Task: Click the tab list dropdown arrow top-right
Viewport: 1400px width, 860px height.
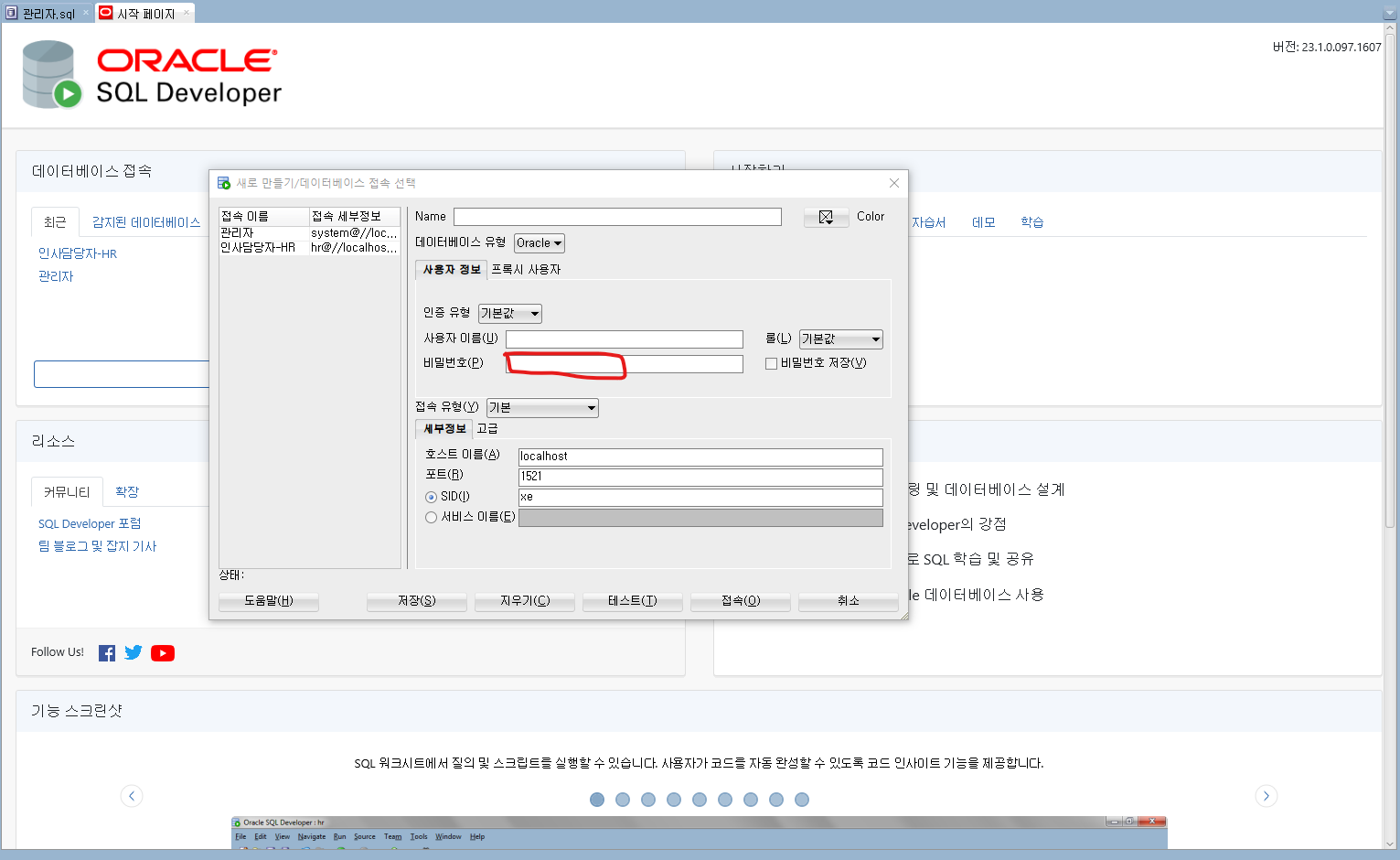Action: coord(1390,13)
